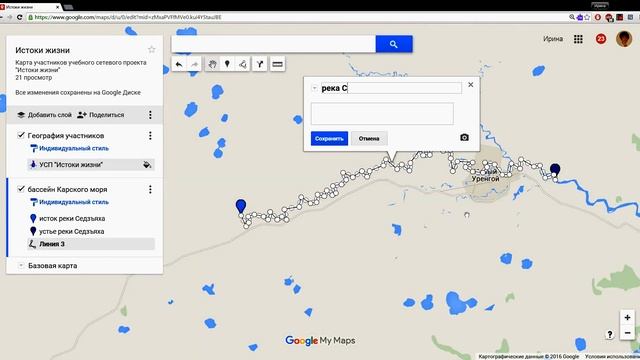Image resolution: width=640 pixels, height=360 pixels.
Task: Select the hand pan tool
Action: 212,64
